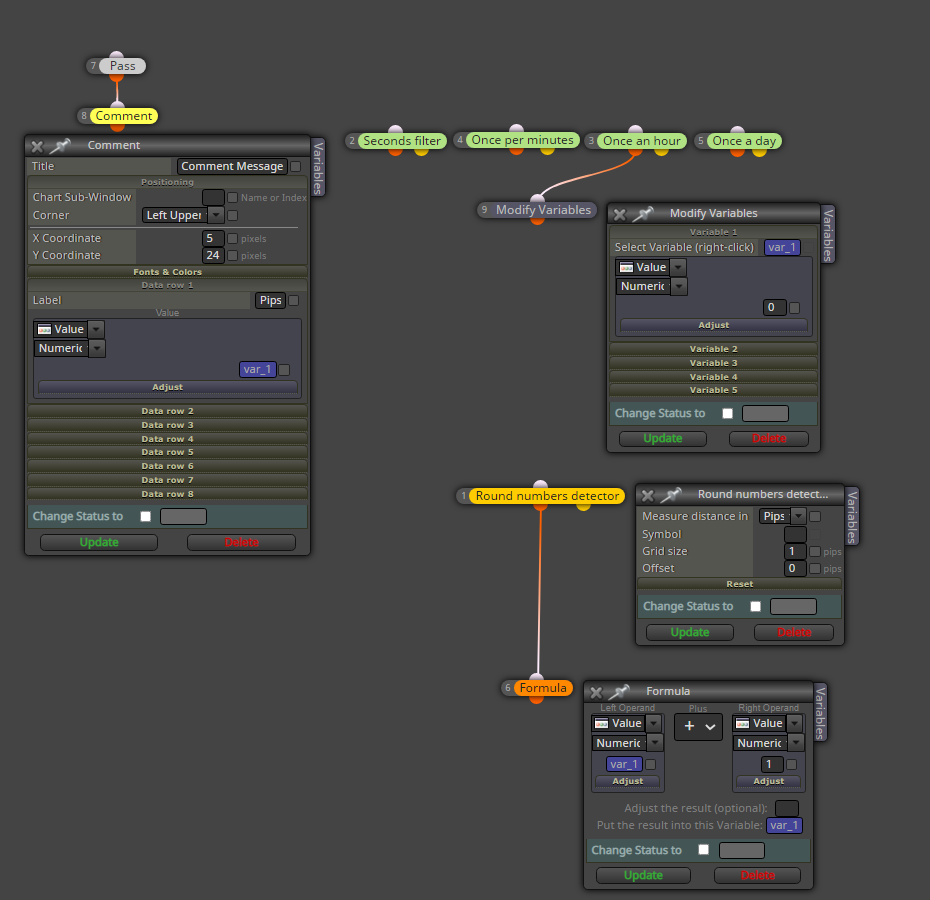This screenshot has height=900, width=930.
Task: Click the X Coordinate value field
Action: [x=213, y=238]
